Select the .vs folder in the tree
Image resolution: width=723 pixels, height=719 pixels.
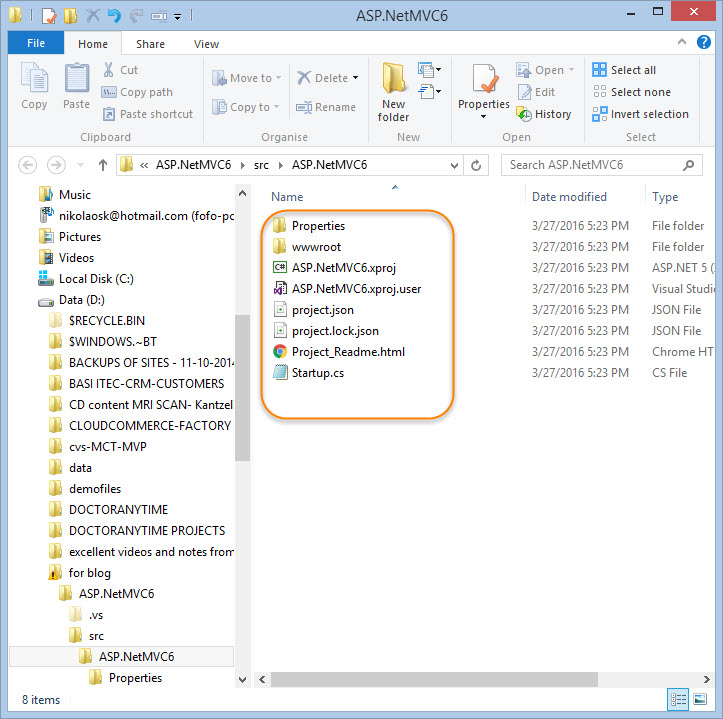tap(86, 615)
